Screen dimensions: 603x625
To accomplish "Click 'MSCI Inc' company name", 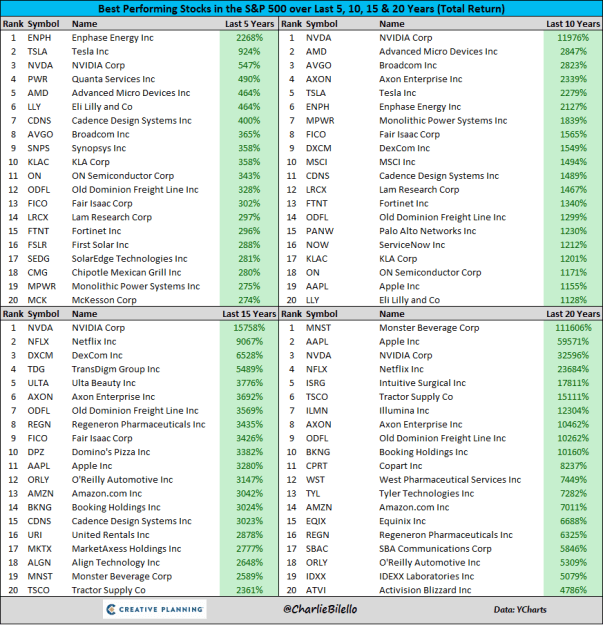I will (x=397, y=162).
